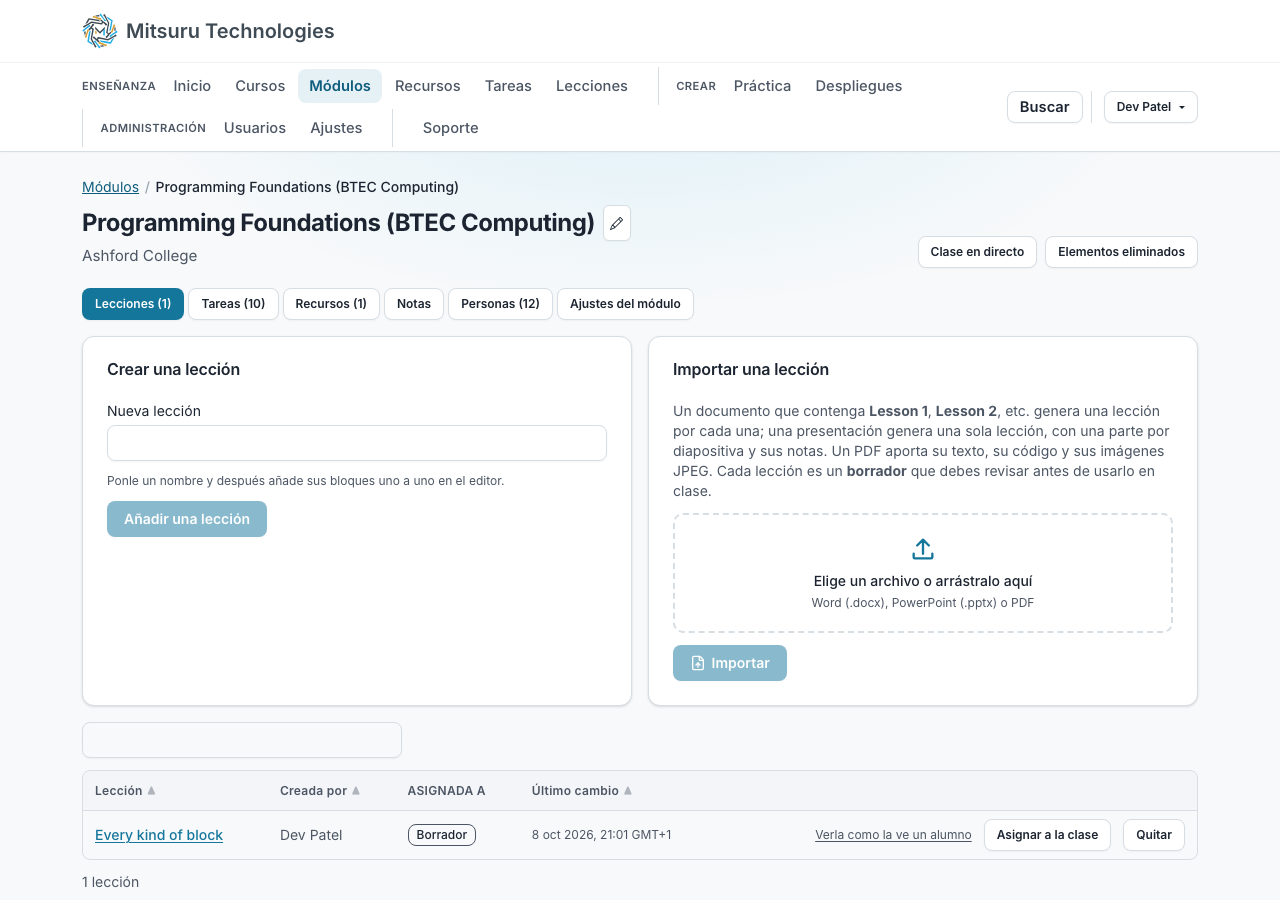Viewport: 1280px width, 900px height.
Task: Click the Mitsuru Technologies logo icon
Action: point(100,31)
